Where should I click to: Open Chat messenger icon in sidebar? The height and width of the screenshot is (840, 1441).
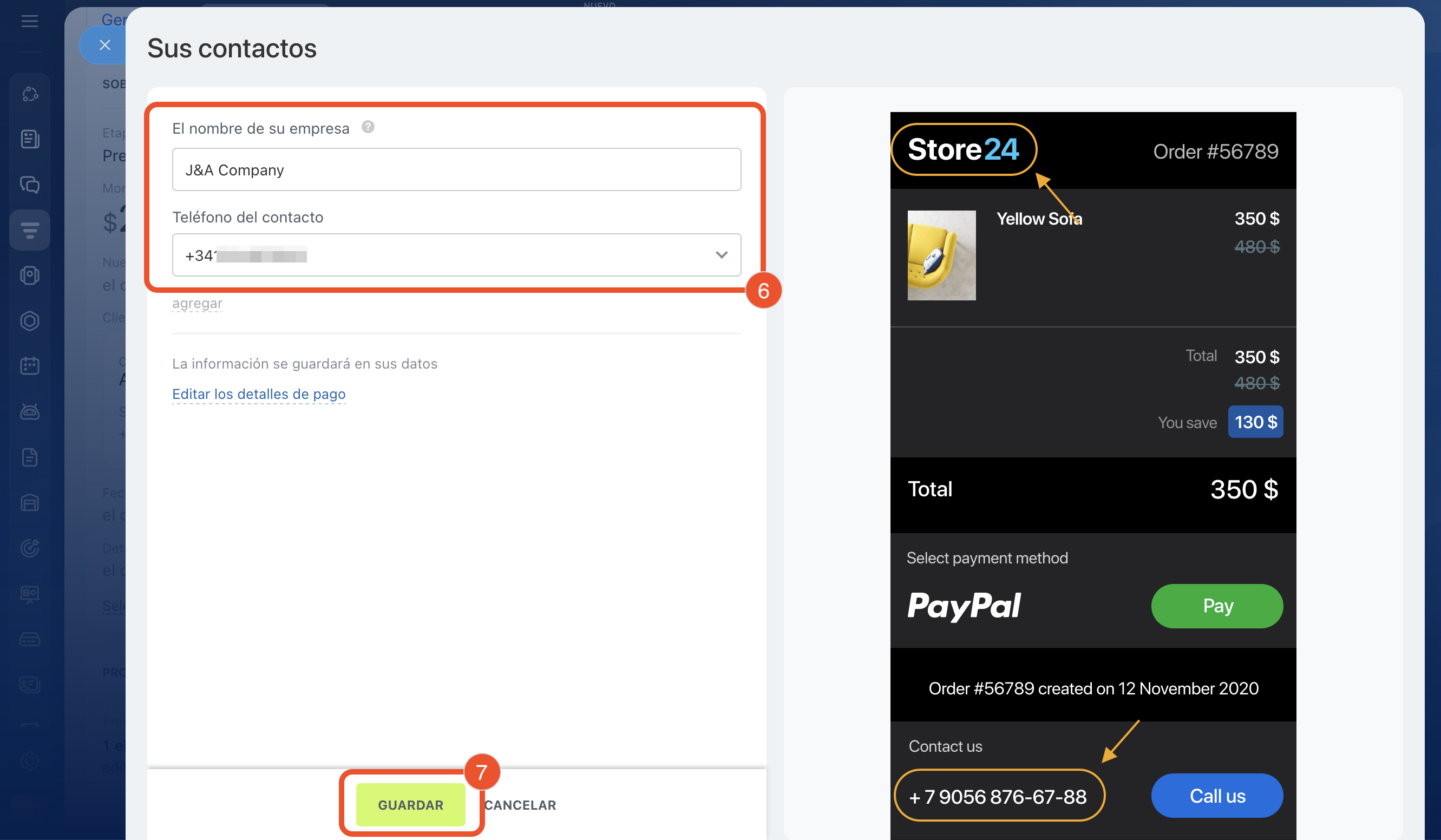tap(29, 184)
